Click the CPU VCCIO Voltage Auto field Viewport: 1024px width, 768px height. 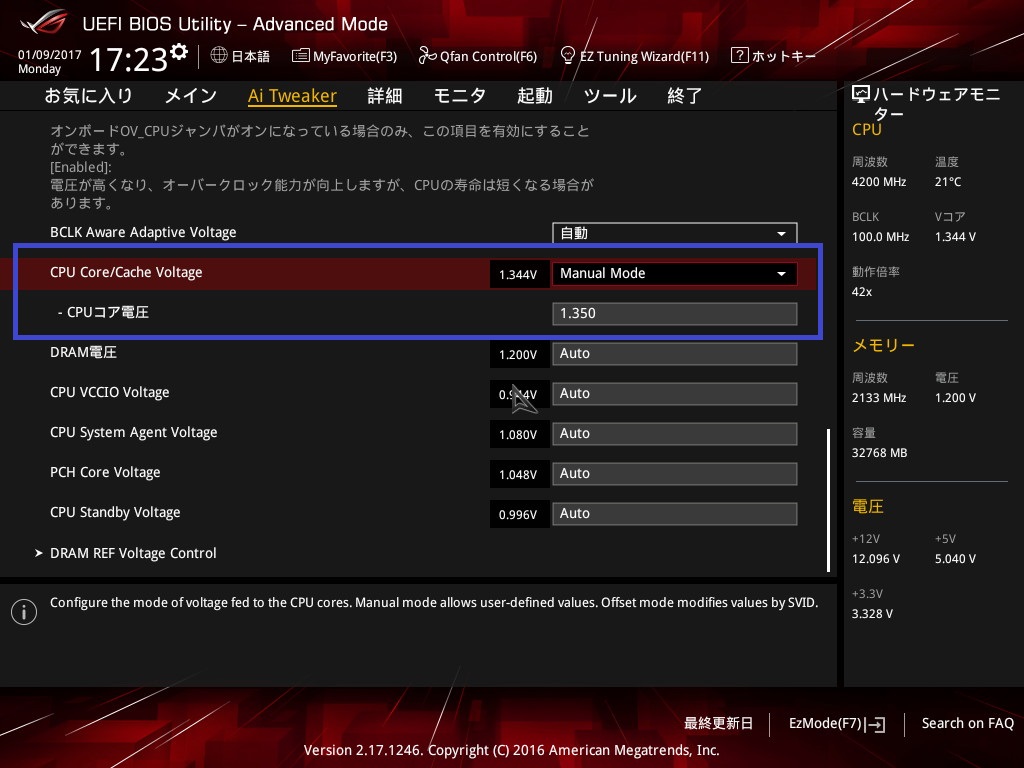click(x=675, y=394)
